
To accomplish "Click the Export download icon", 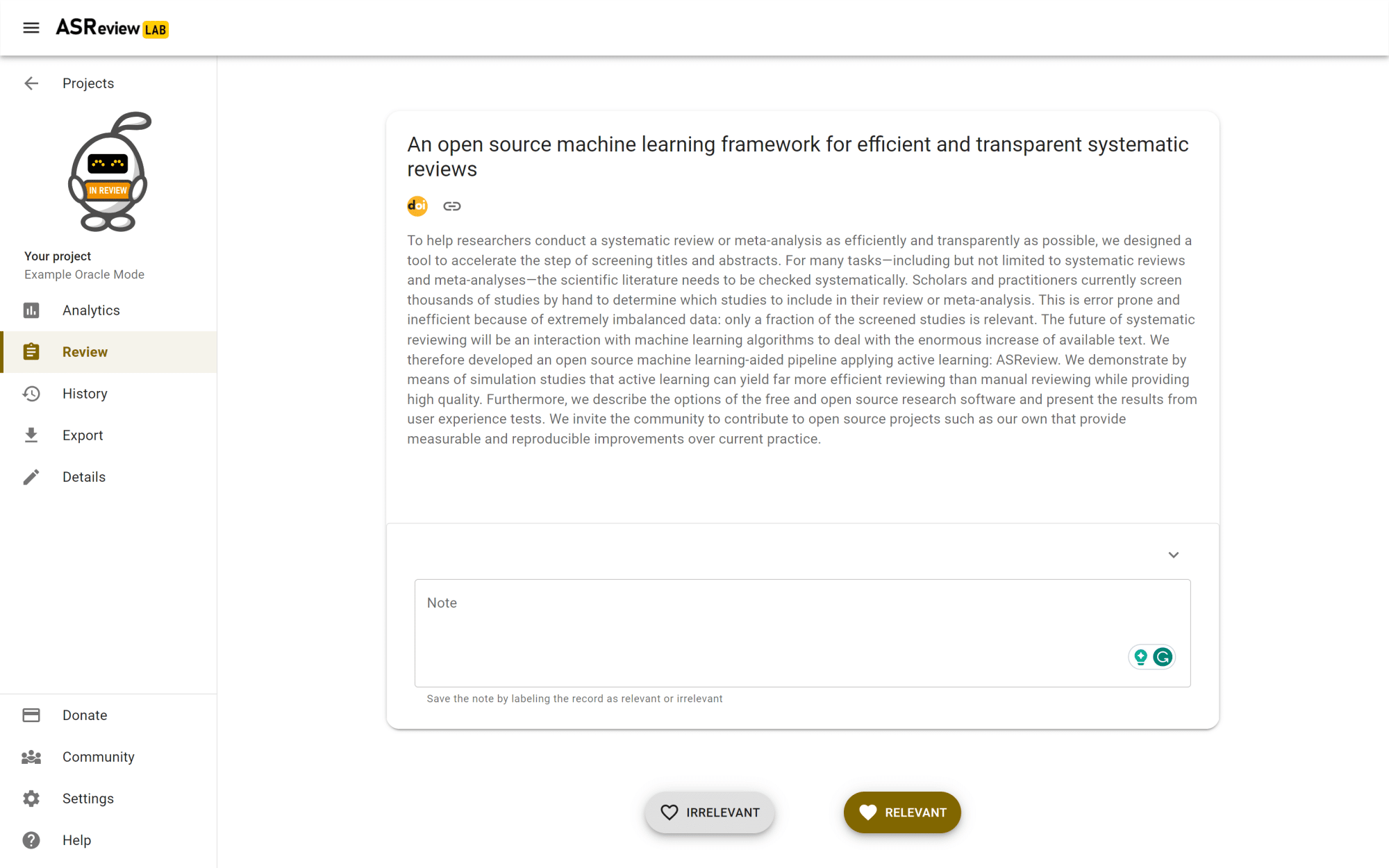I will click(31, 435).
